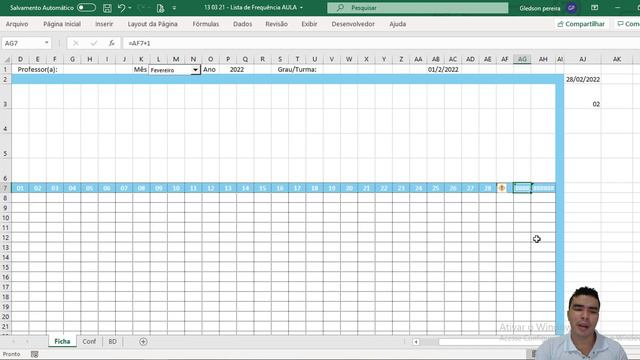Click the macro recording icon in status bar

point(35,354)
